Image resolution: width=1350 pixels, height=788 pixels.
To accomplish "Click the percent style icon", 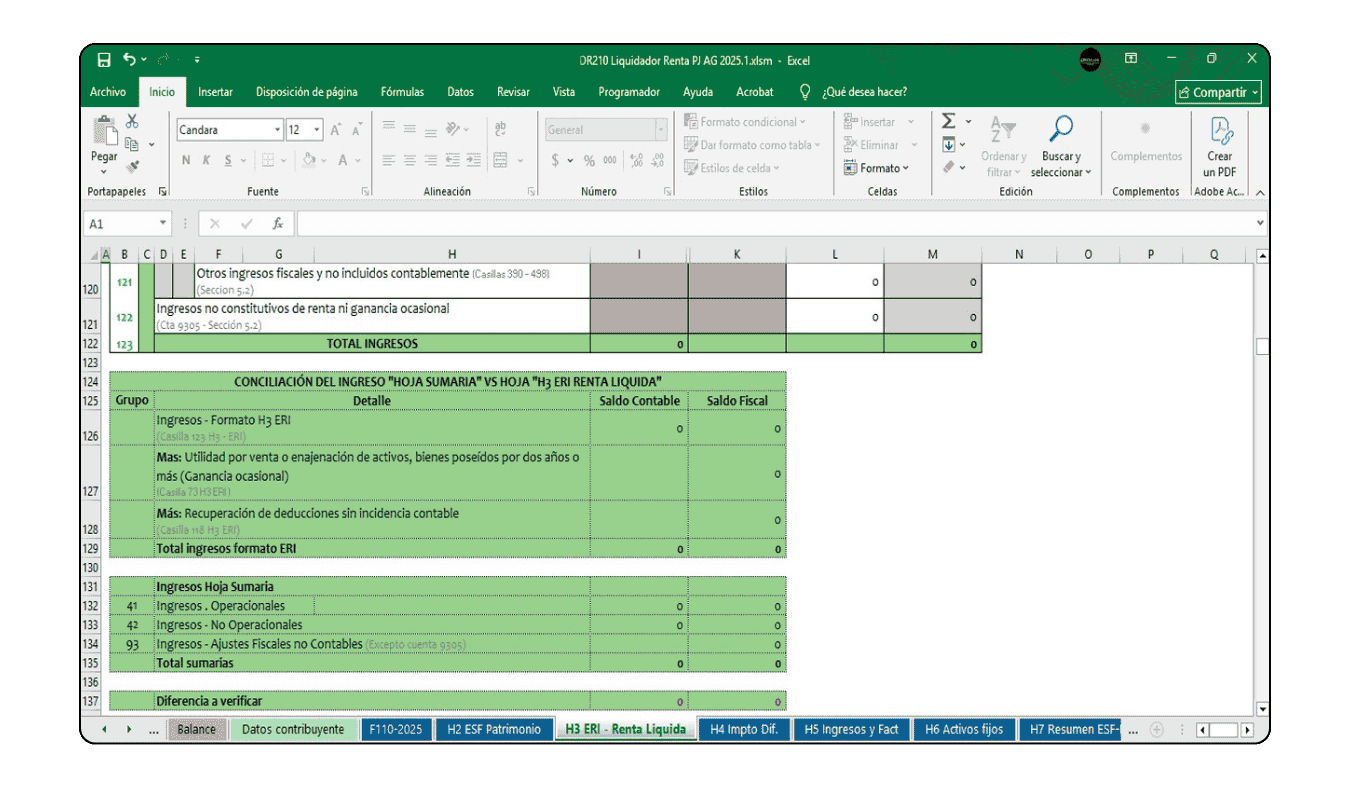I will (589, 161).
